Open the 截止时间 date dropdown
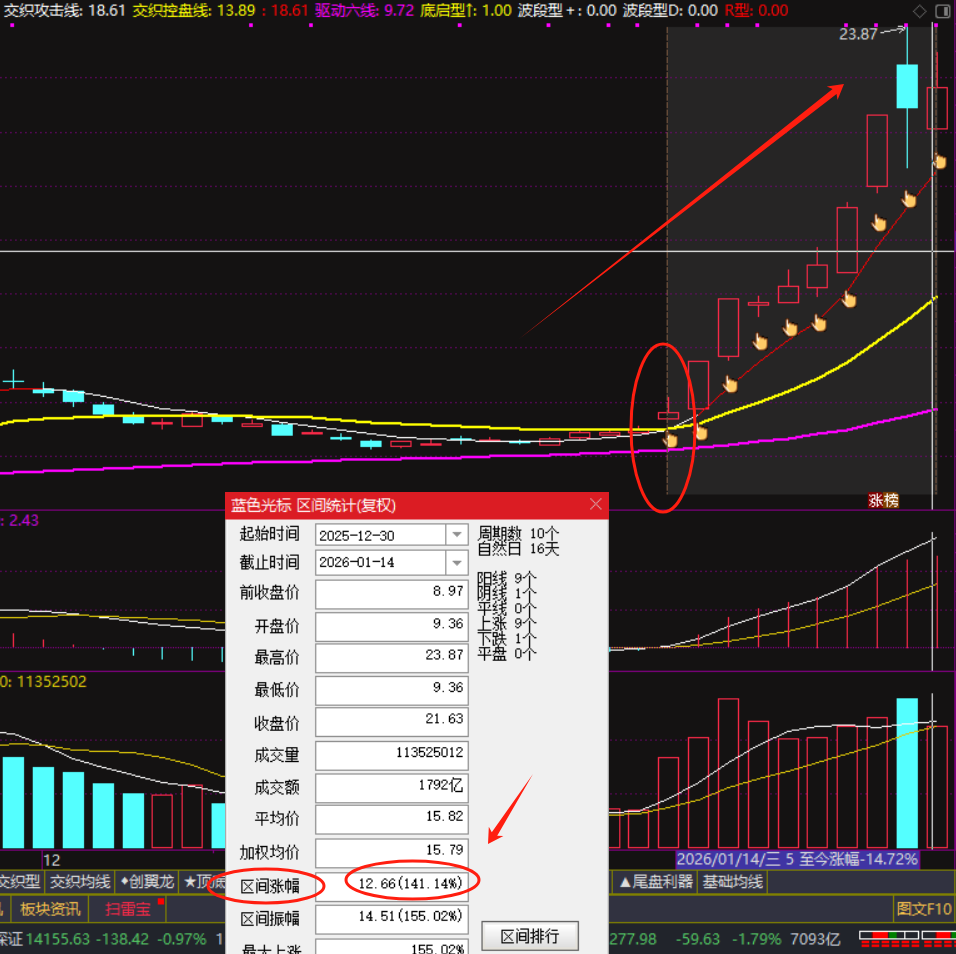956x954 pixels. 458,562
